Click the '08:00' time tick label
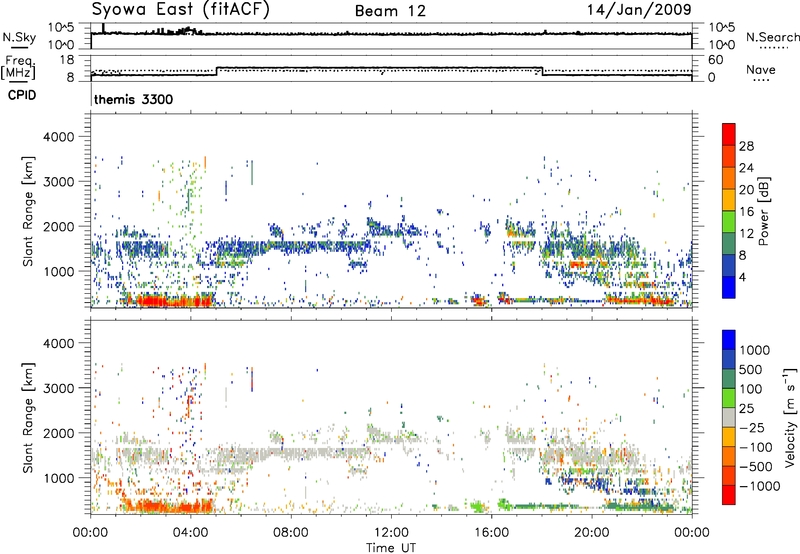The image size is (800, 554). coord(291,533)
